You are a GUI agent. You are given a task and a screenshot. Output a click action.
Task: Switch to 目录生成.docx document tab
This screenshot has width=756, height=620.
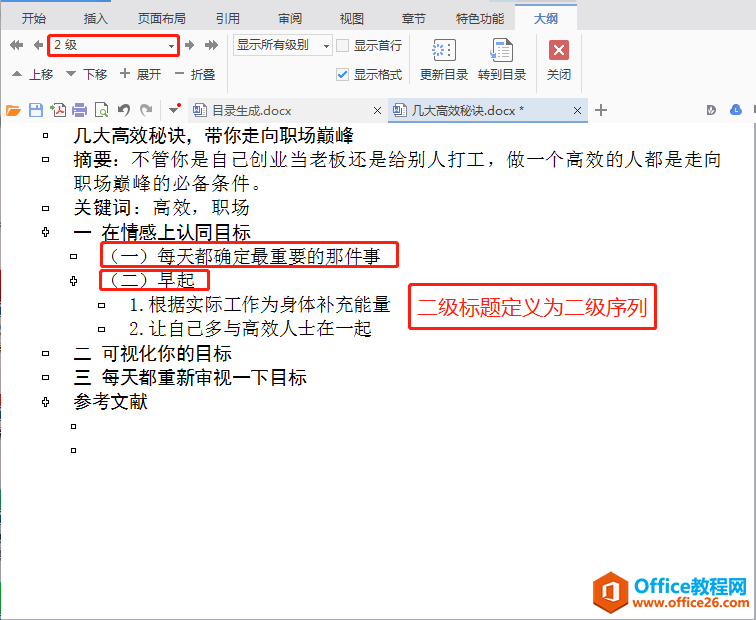tap(287, 110)
